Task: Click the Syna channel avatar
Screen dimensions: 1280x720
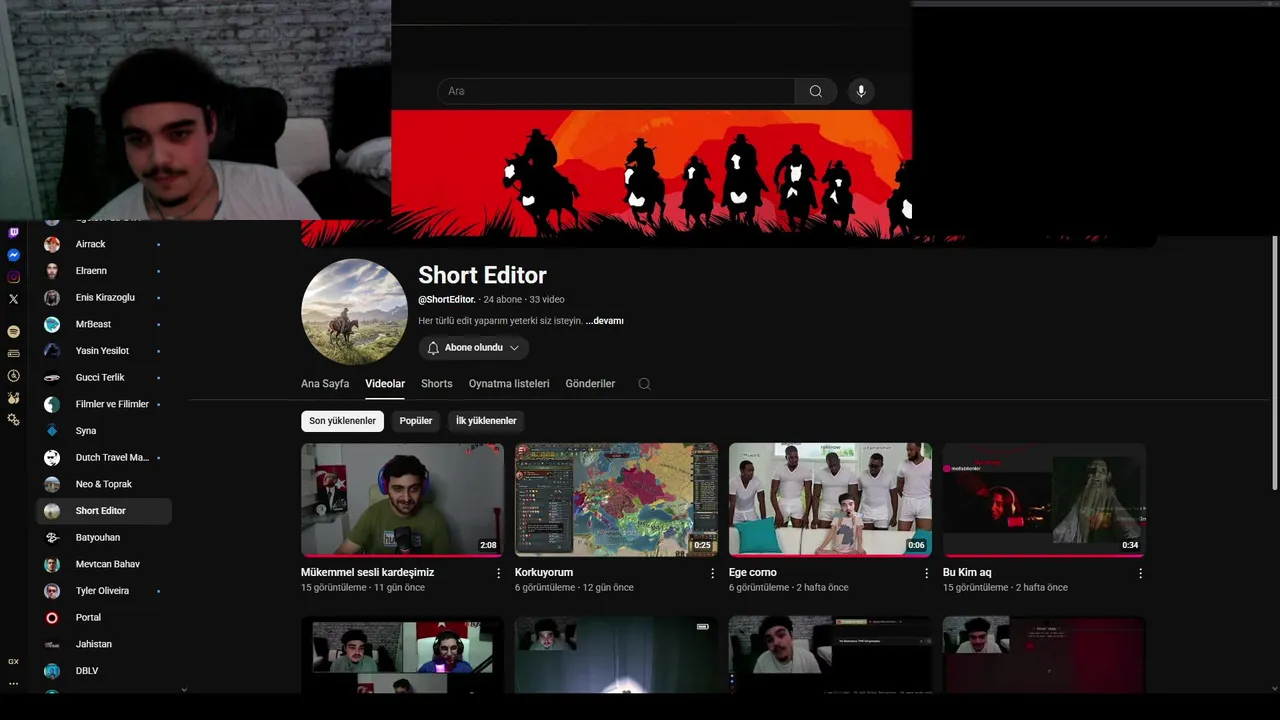Action: [52, 431]
